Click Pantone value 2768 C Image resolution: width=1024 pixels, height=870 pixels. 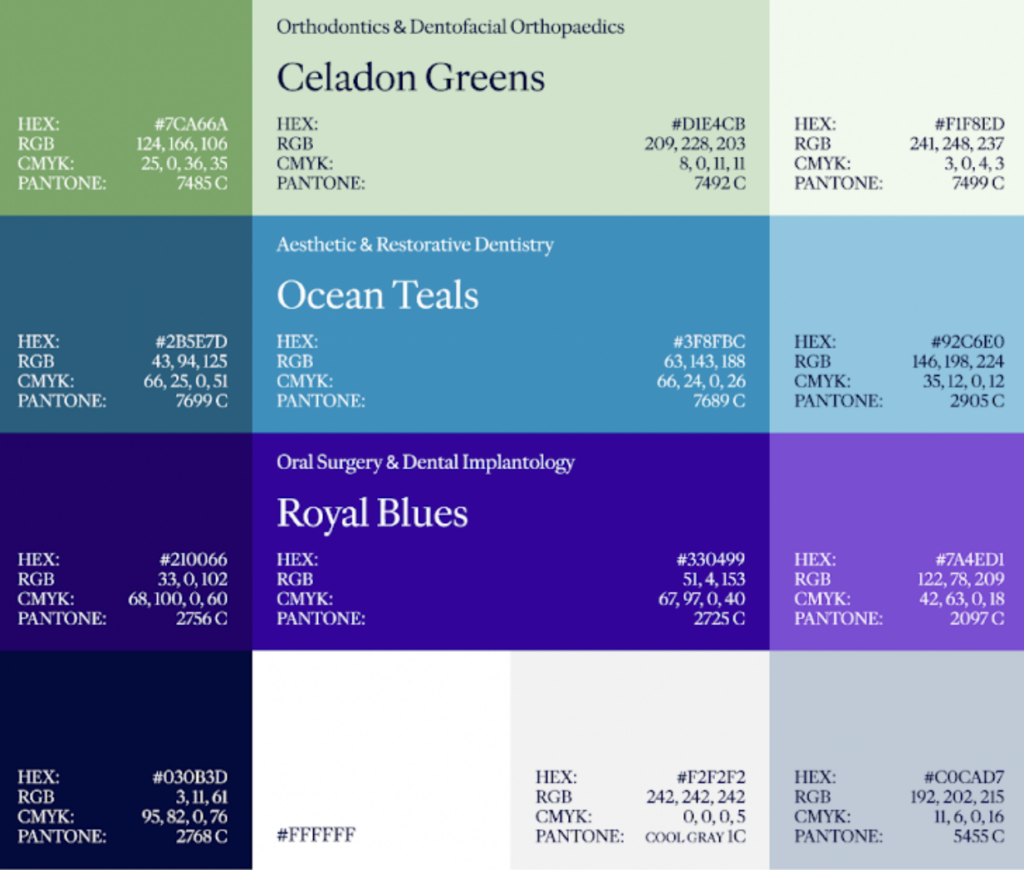click(201, 836)
